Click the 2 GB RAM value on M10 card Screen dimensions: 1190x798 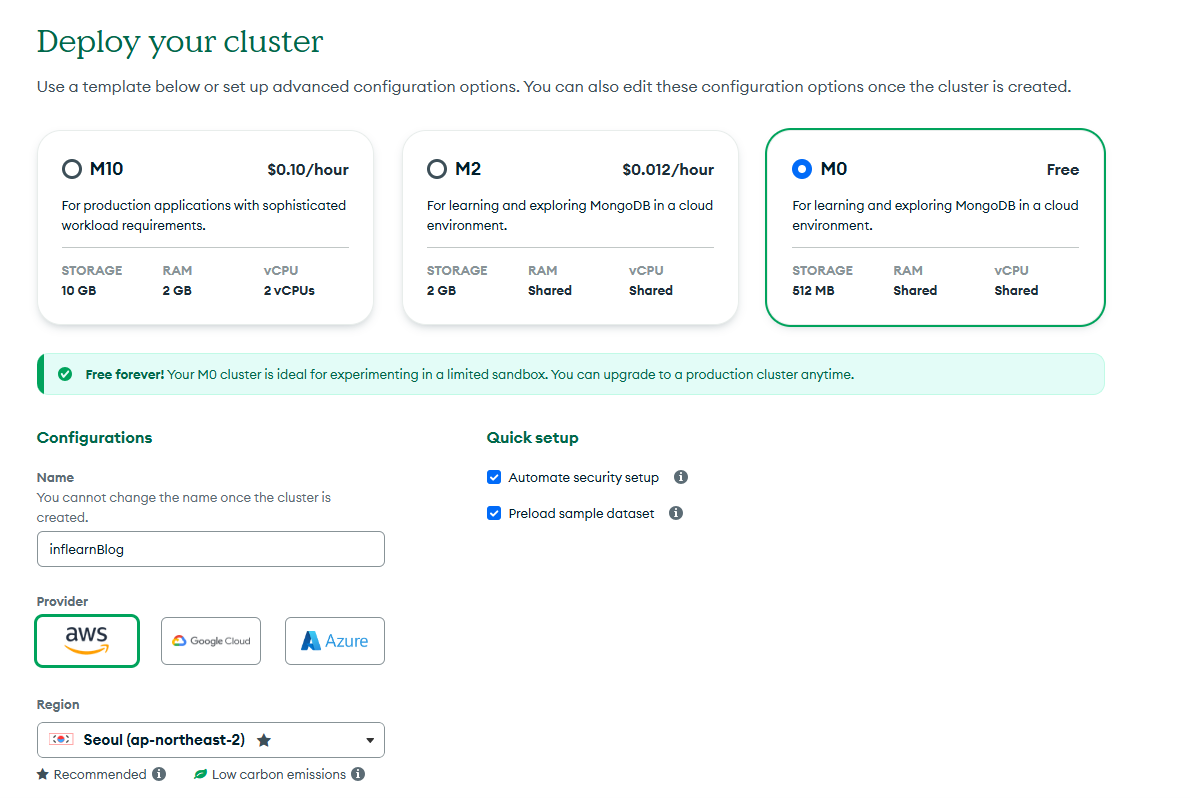[x=177, y=290]
